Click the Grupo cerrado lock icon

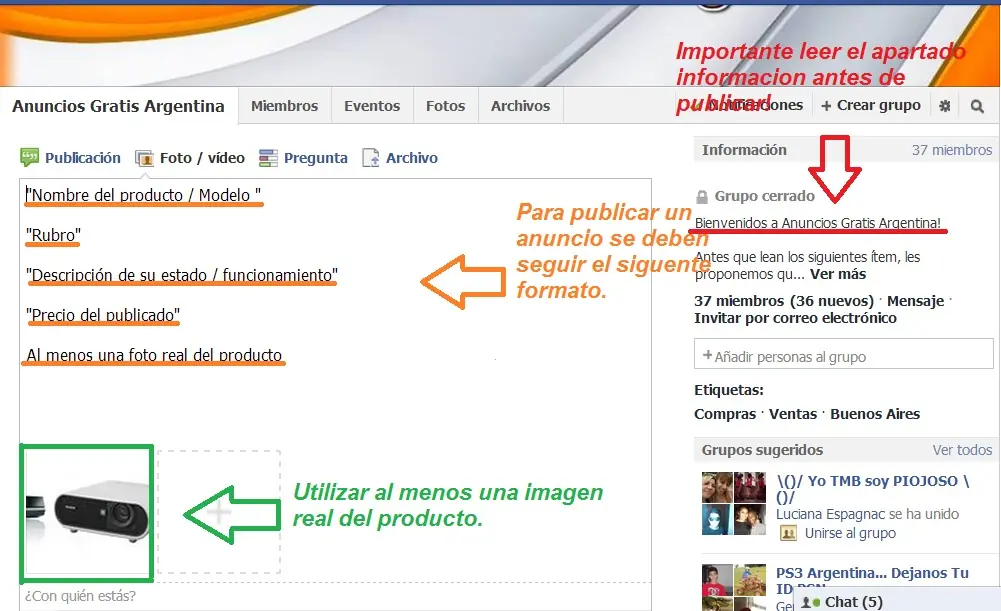click(702, 197)
